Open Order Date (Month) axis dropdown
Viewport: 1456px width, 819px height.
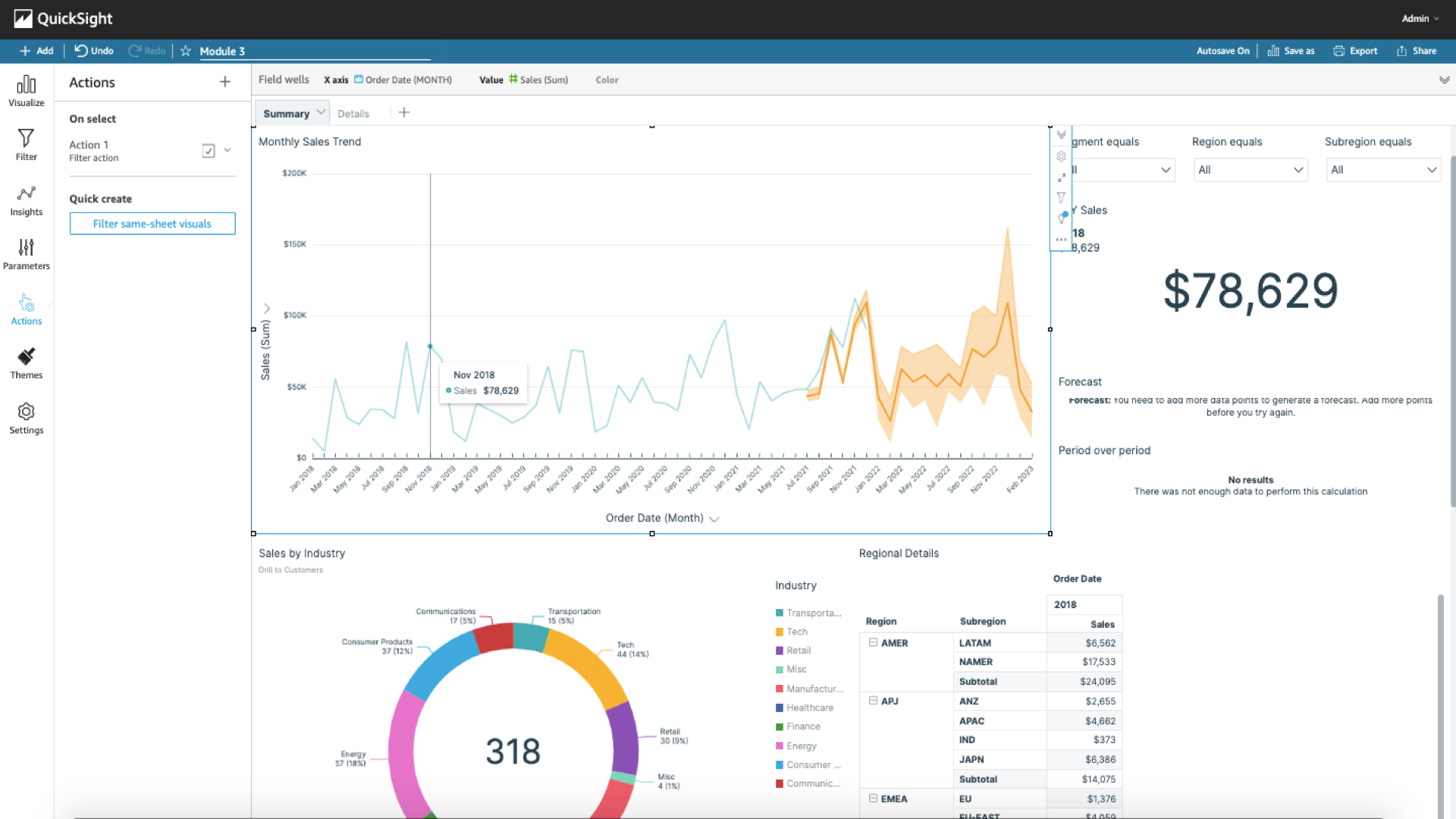pyautogui.click(x=714, y=519)
